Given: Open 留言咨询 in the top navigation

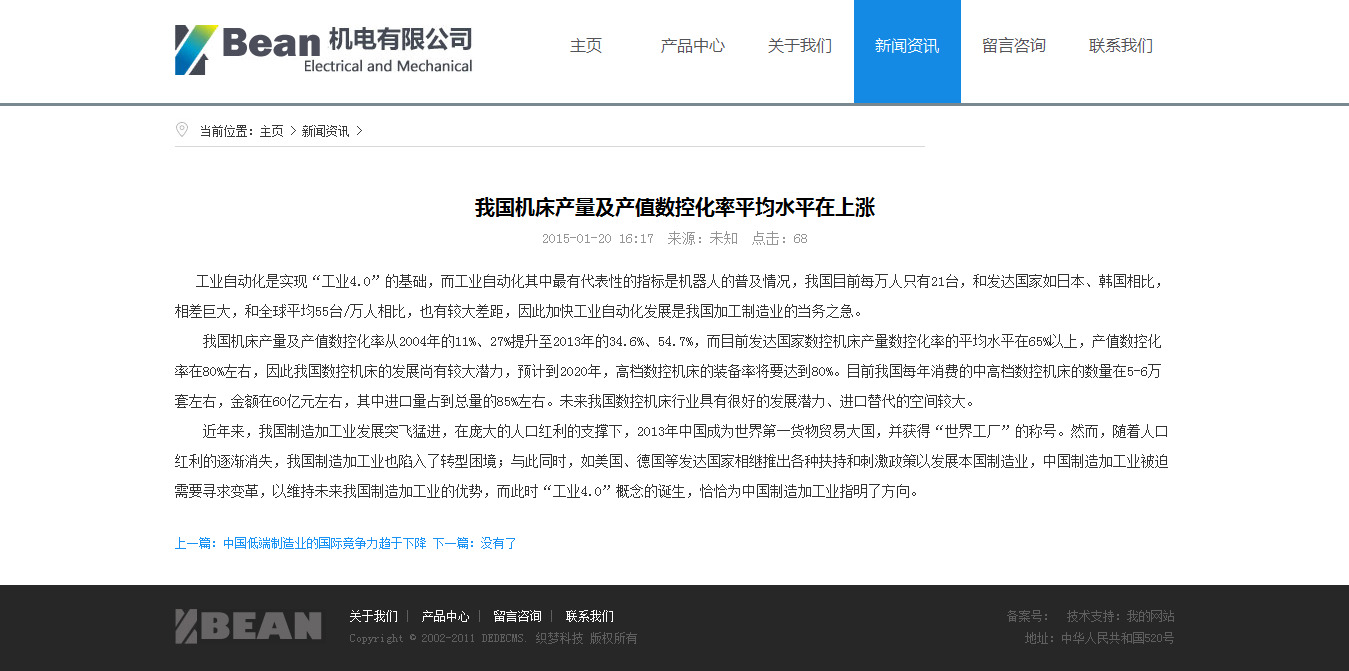Looking at the screenshot, I should 1014,46.
